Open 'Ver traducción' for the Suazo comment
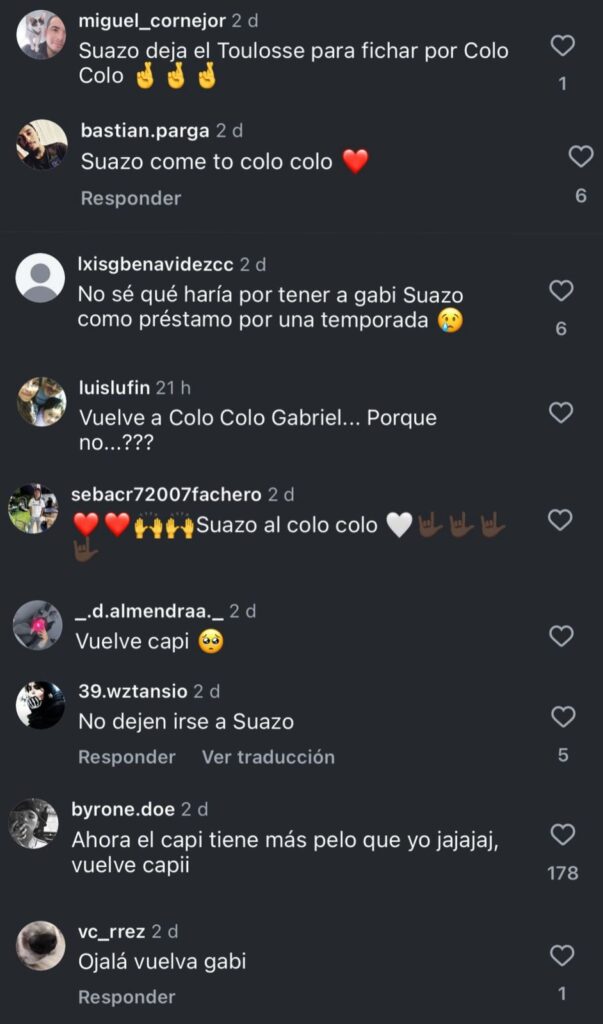The height and width of the screenshot is (1024, 603). pos(268,757)
